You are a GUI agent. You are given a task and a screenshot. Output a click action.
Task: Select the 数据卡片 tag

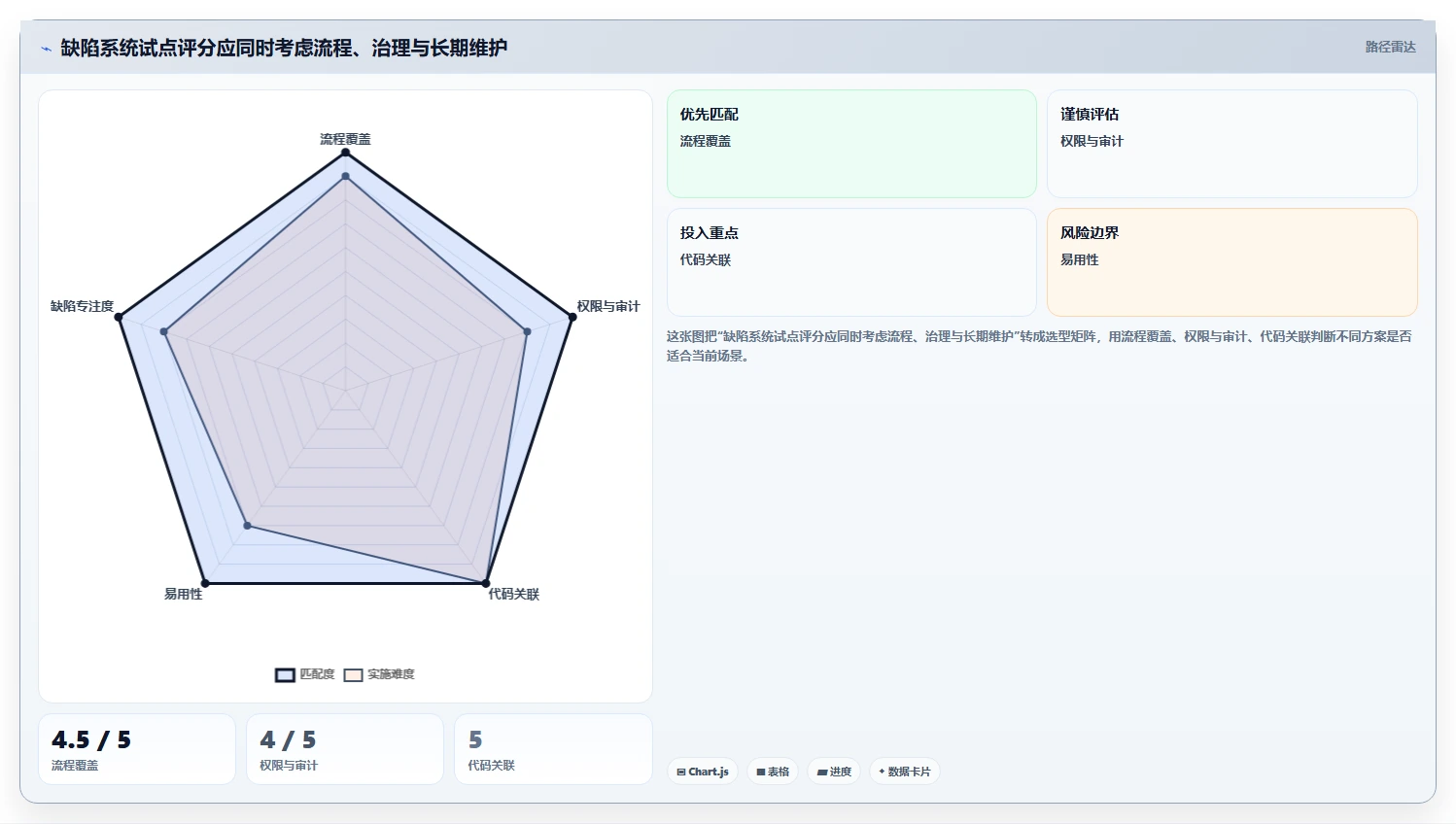point(905,772)
